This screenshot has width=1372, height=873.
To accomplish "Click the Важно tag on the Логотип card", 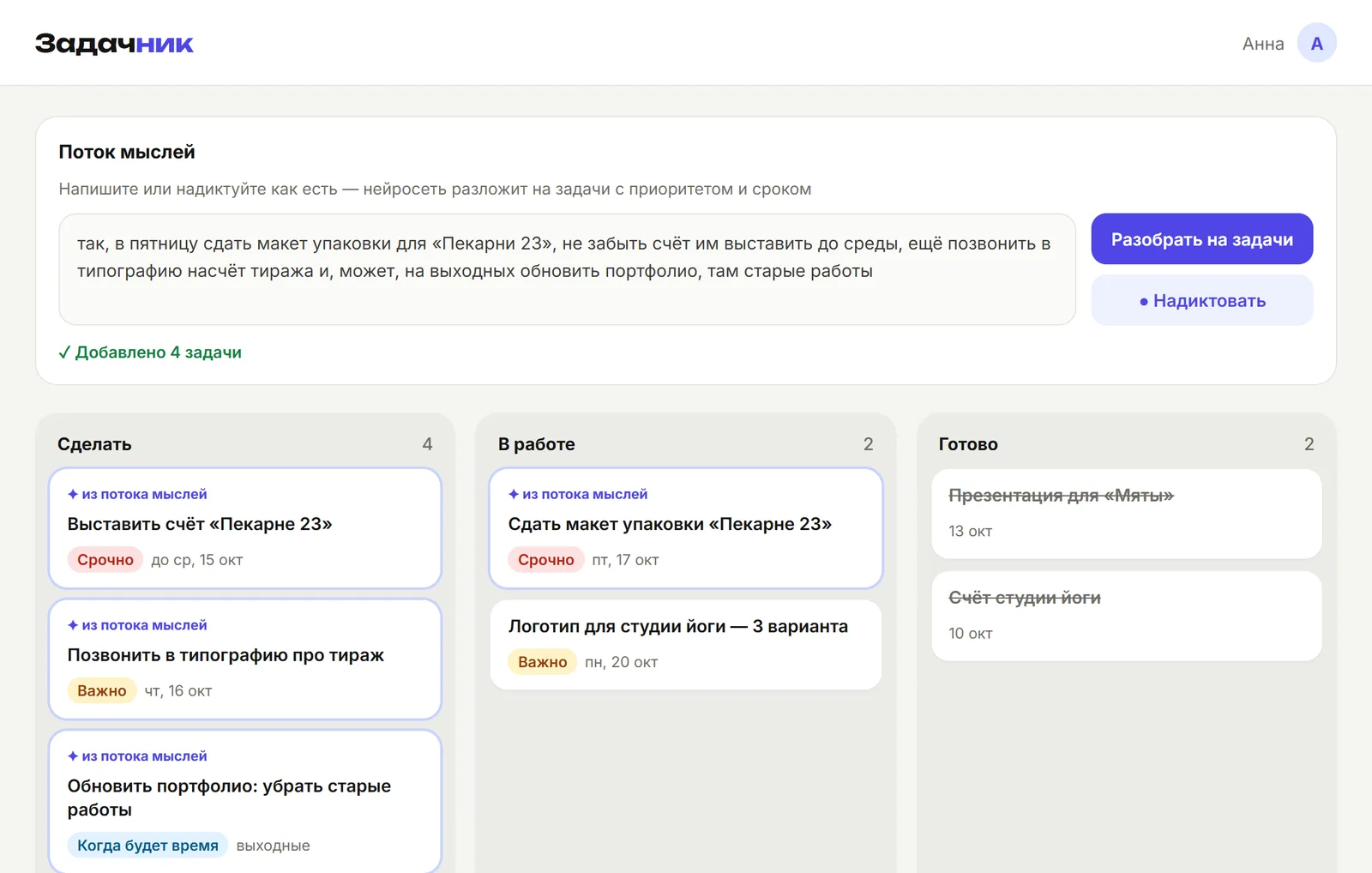I will (543, 662).
